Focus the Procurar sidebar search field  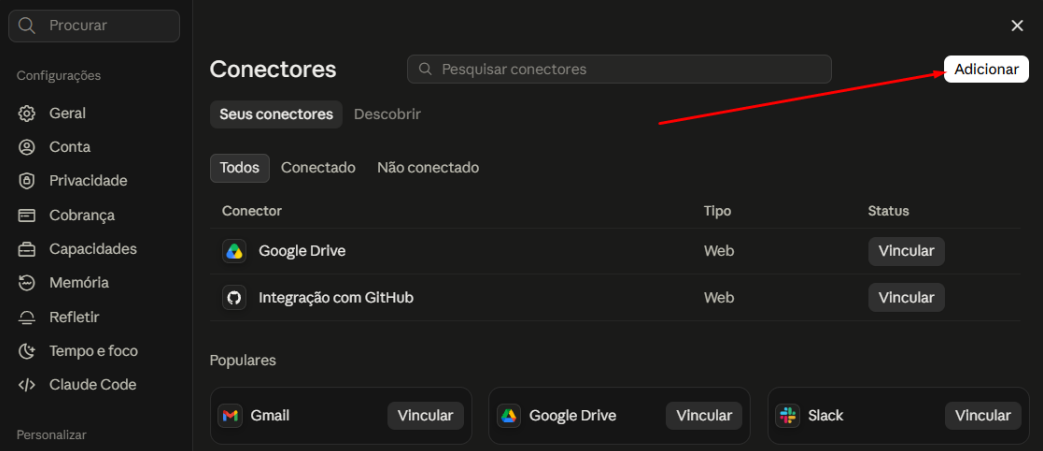click(x=94, y=26)
